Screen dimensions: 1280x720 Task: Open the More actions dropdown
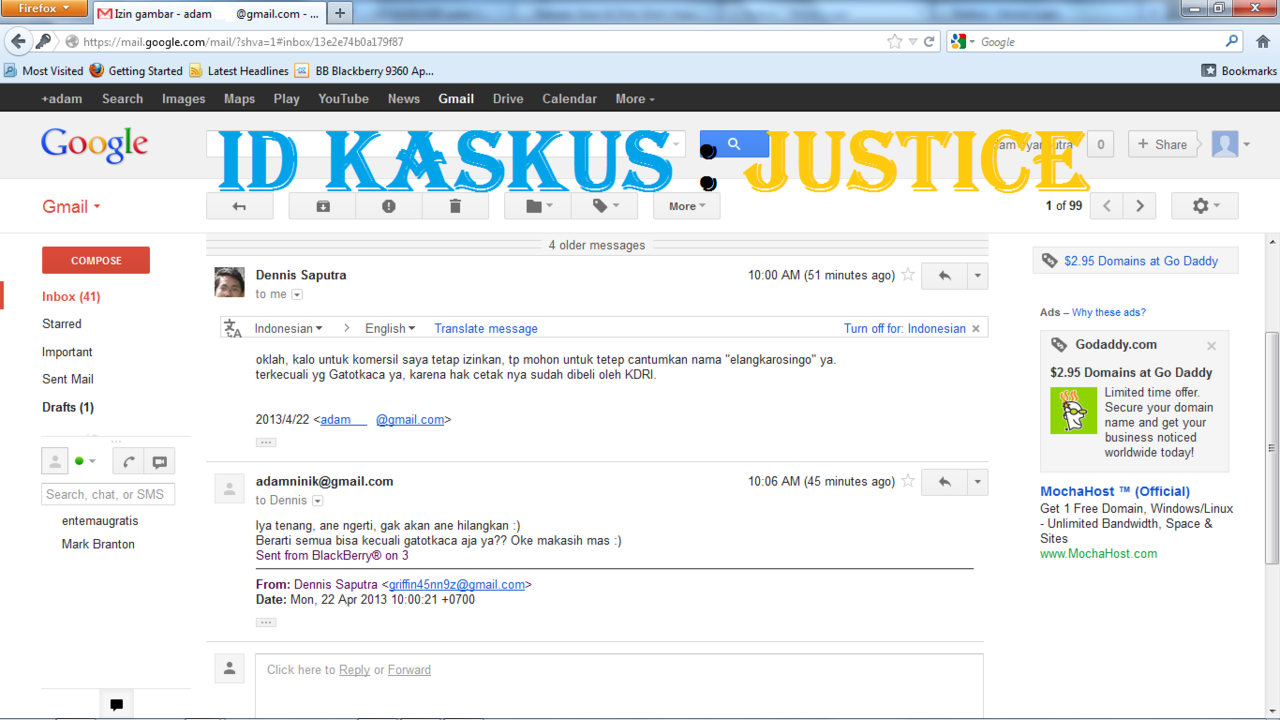[x=687, y=206]
